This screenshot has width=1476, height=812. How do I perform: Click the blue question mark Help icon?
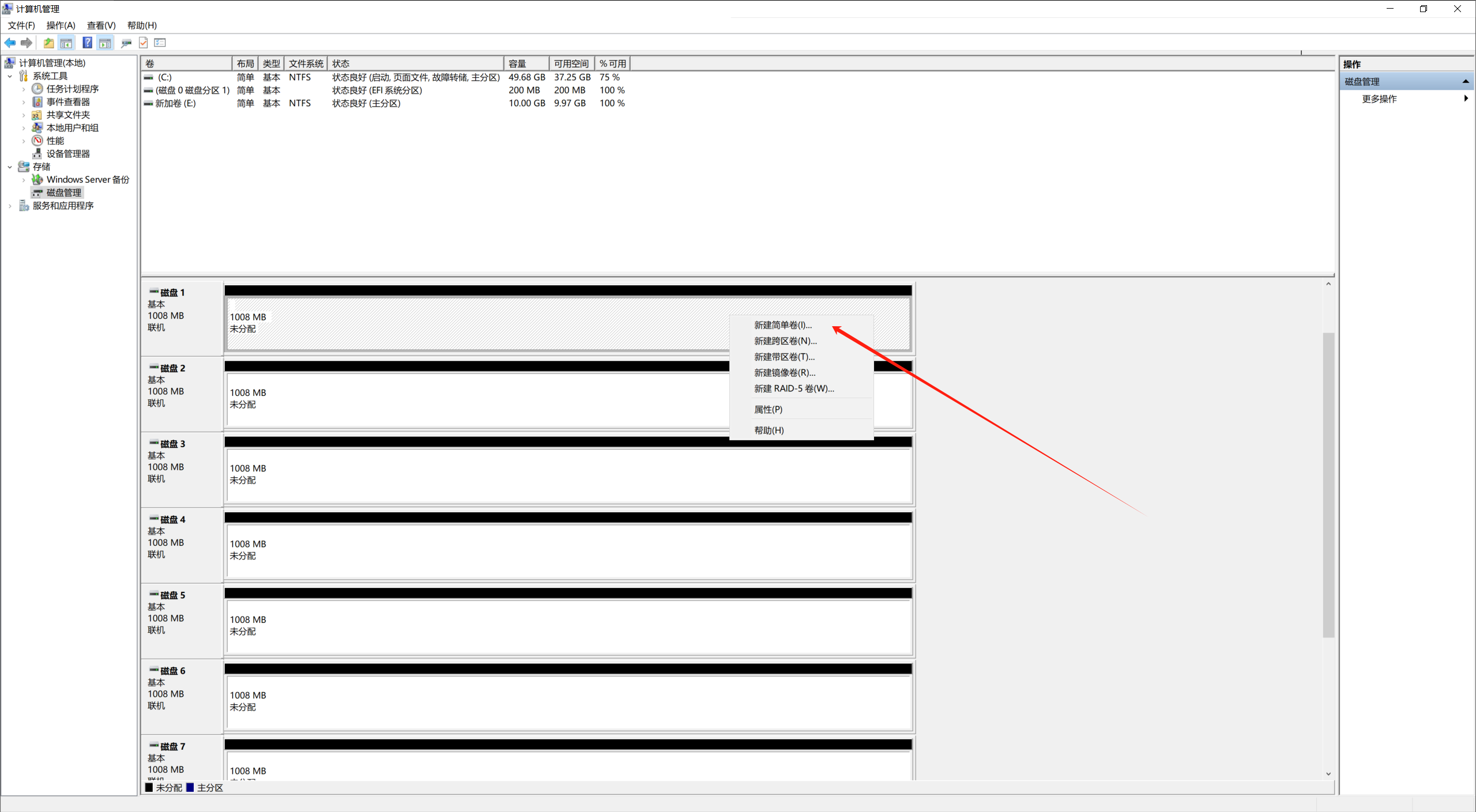[87, 43]
